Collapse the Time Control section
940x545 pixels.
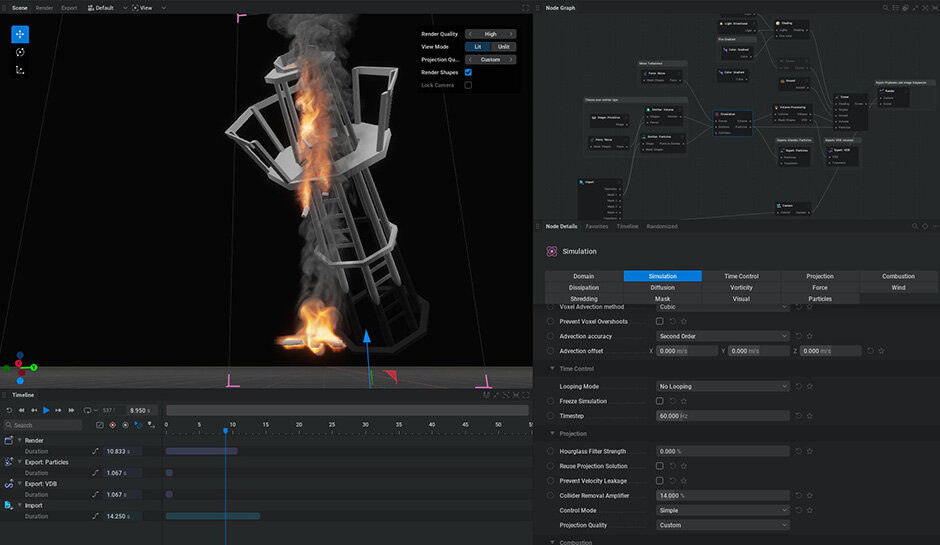[x=552, y=369]
